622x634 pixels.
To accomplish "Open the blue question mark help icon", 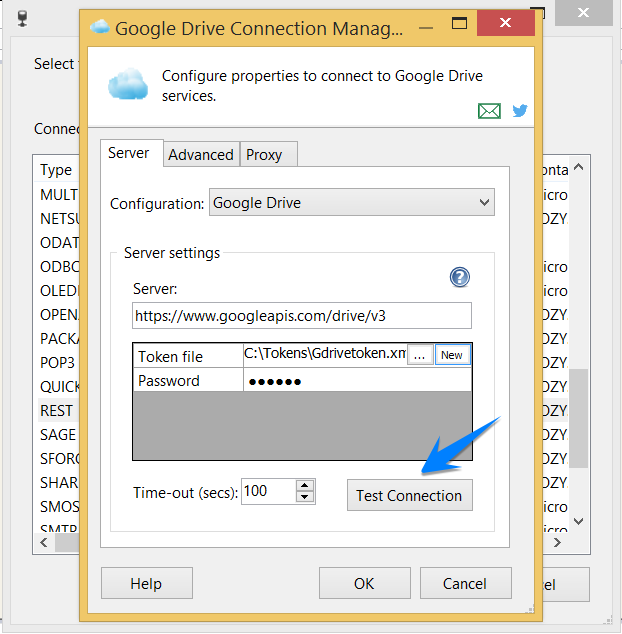I will [460, 277].
